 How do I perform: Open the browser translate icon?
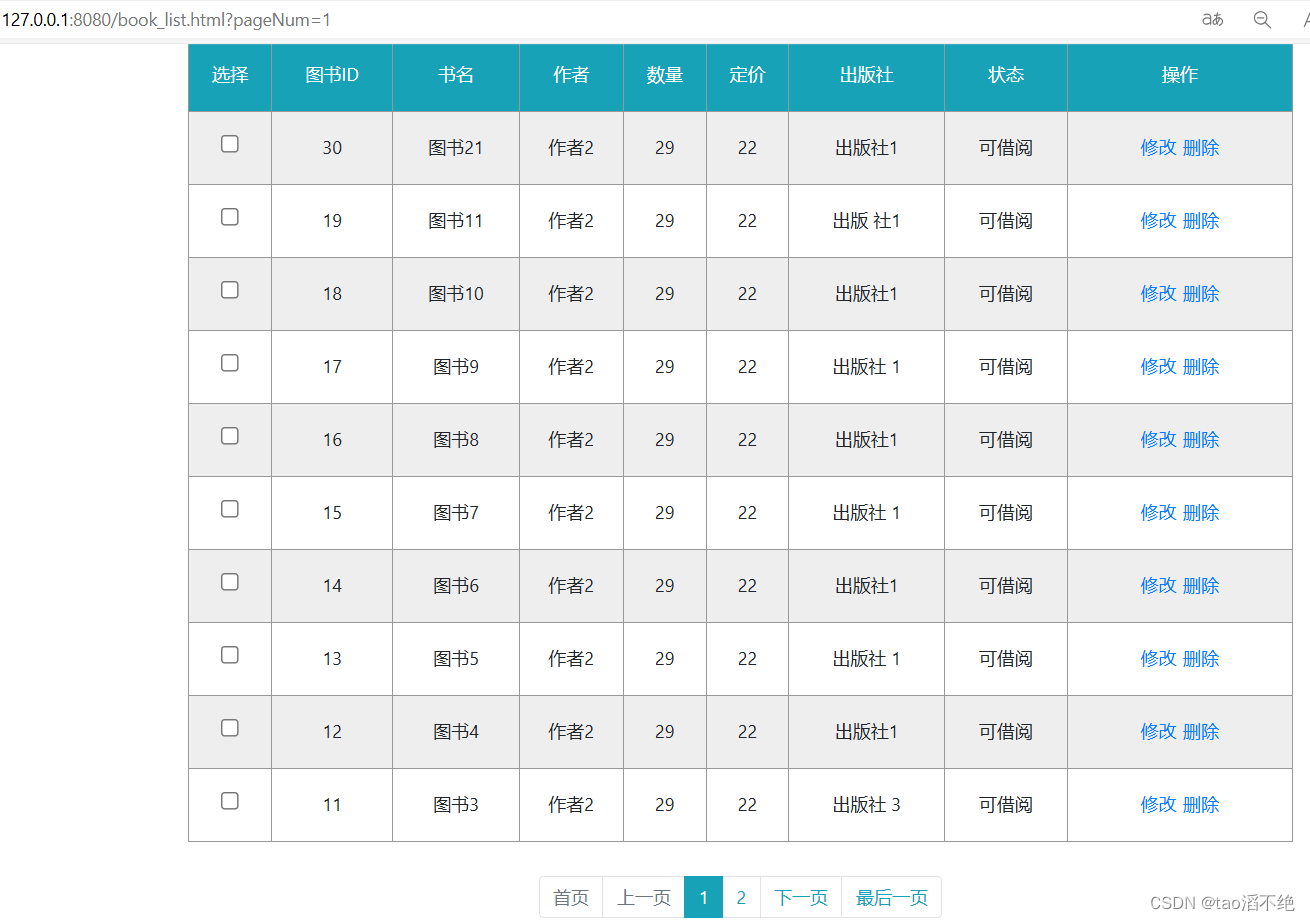[x=1212, y=19]
